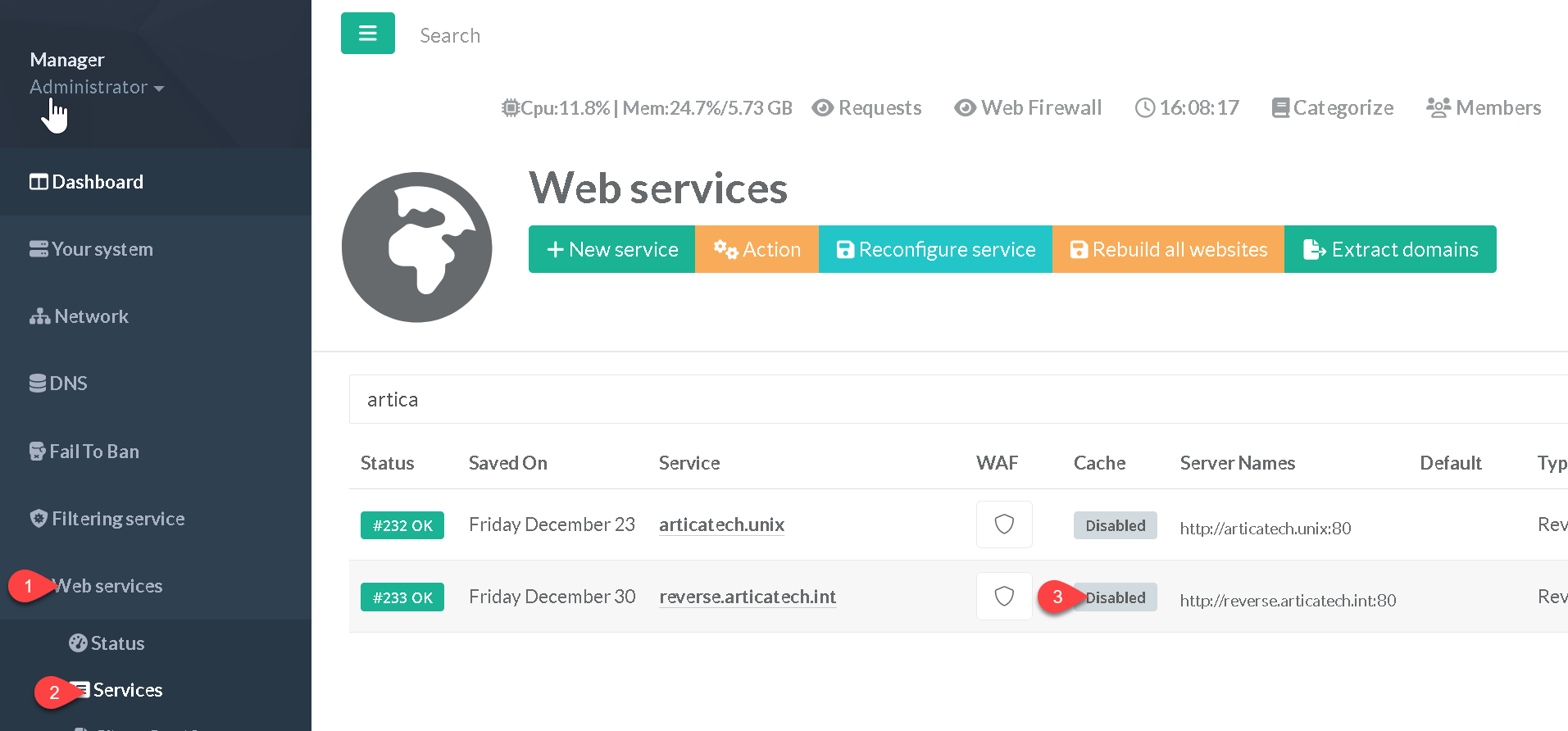Screen dimensions: 1568x731
Task: Click the Requests eye icon
Action: [822, 108]
